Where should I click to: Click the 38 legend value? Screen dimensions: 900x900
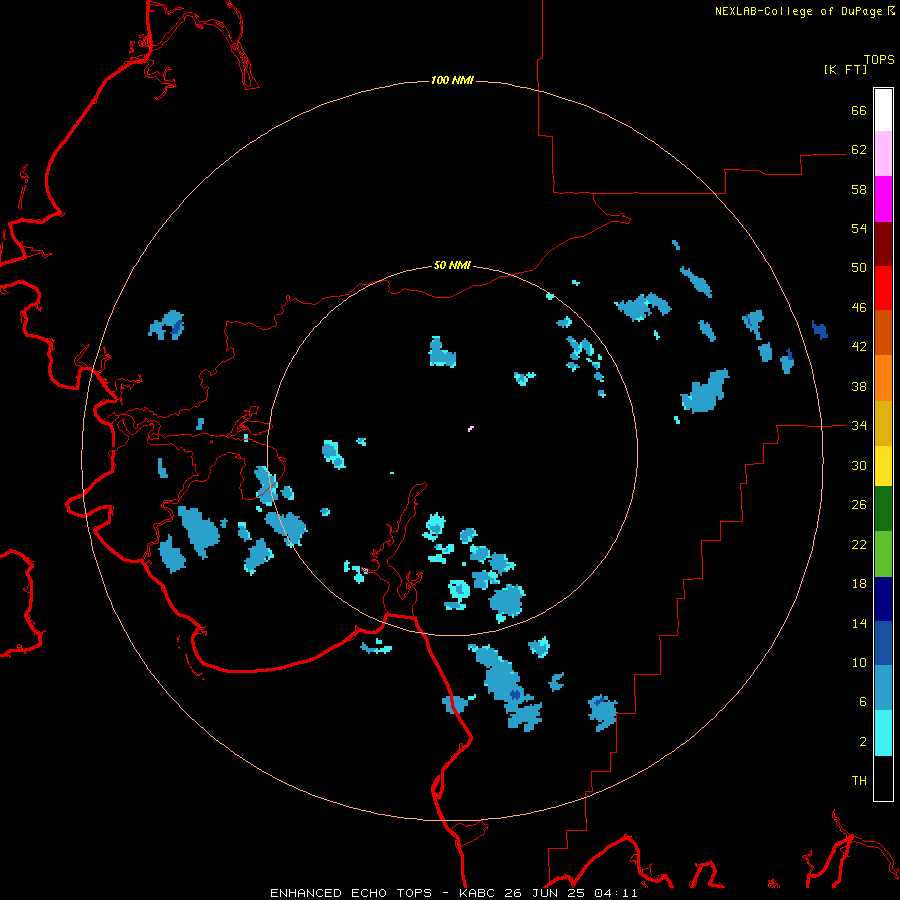click(x=859, y=386)
